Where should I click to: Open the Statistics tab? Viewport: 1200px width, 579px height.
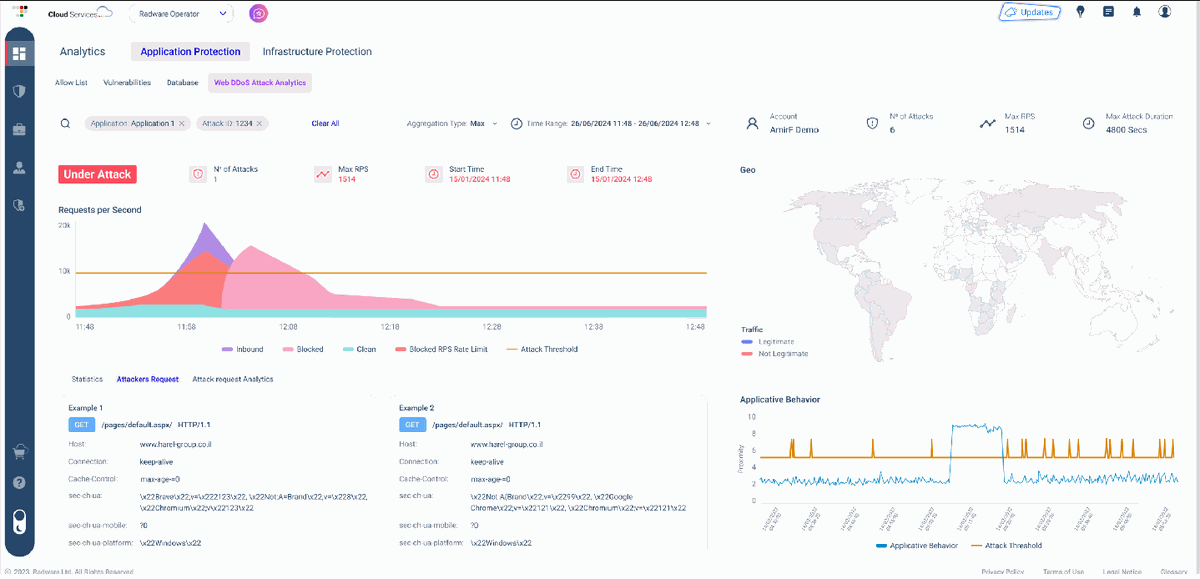click(87, 379)
